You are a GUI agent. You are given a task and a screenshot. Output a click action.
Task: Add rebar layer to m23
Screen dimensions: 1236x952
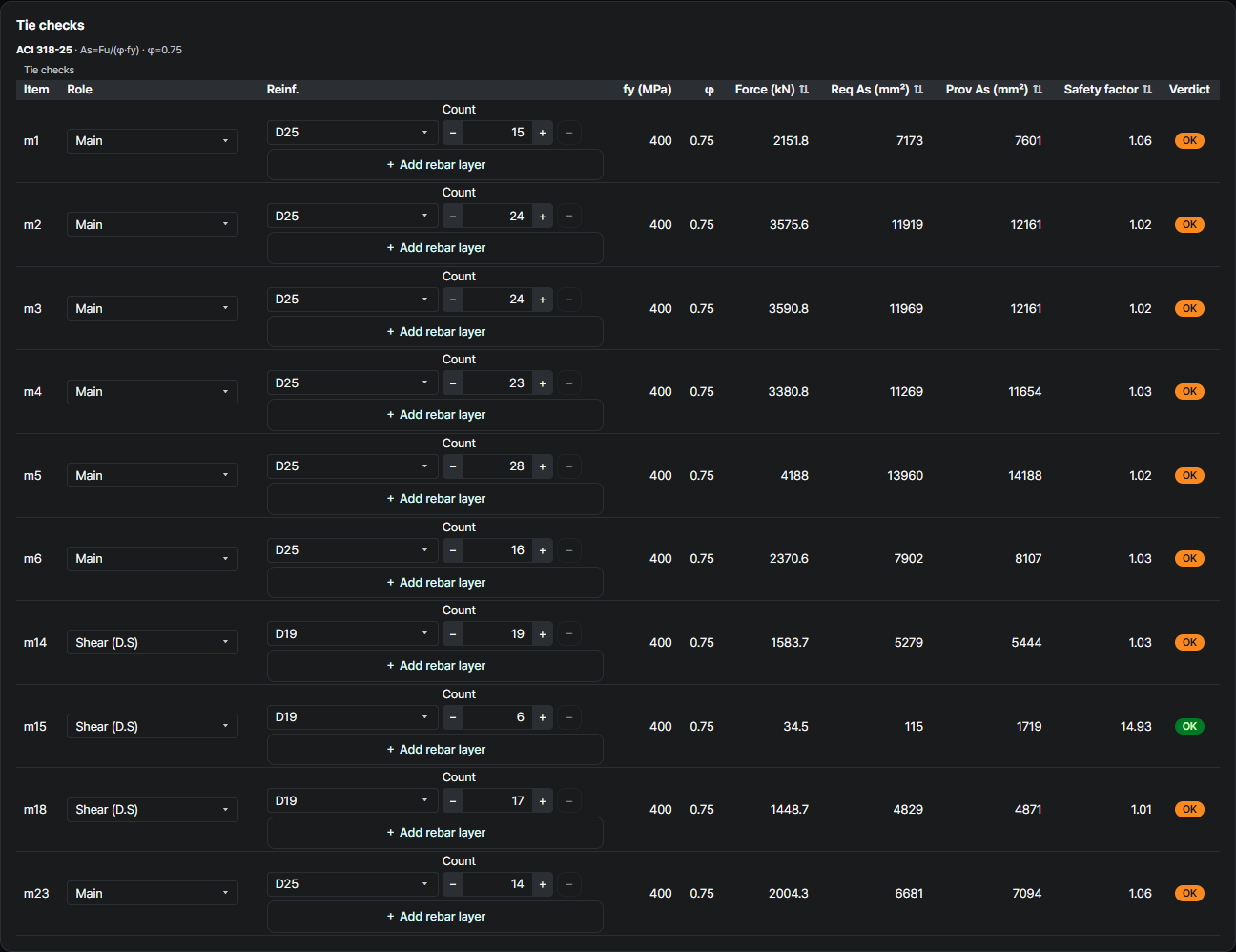[x=435, y=917]
